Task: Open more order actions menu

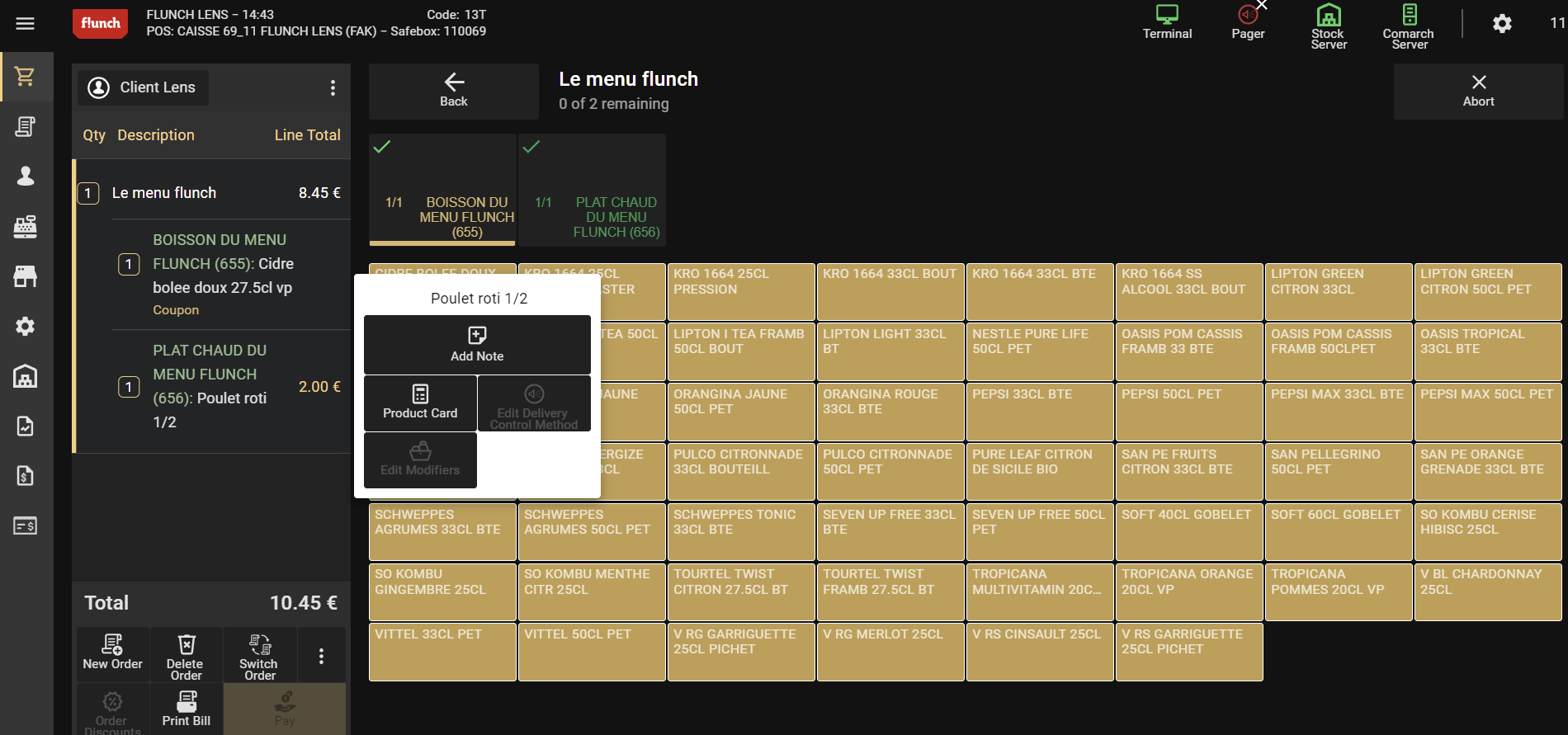Action: point(321,656)
